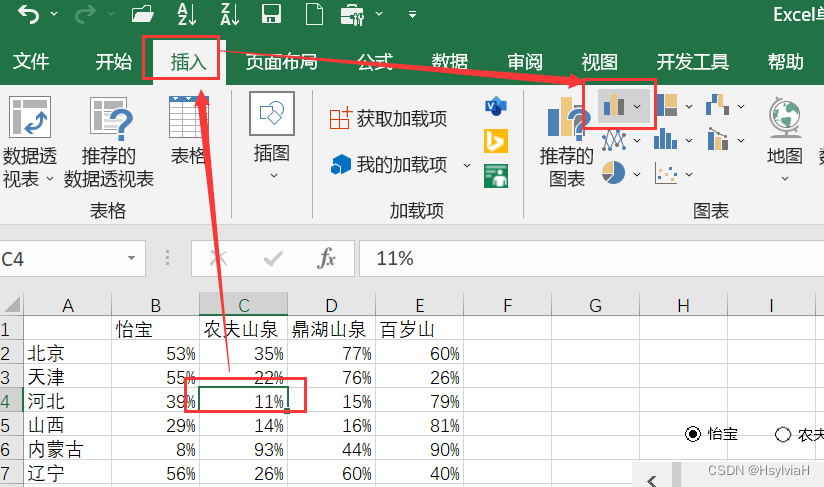
Task: Click the formula bar showing 11%
Action: [592, 258]
